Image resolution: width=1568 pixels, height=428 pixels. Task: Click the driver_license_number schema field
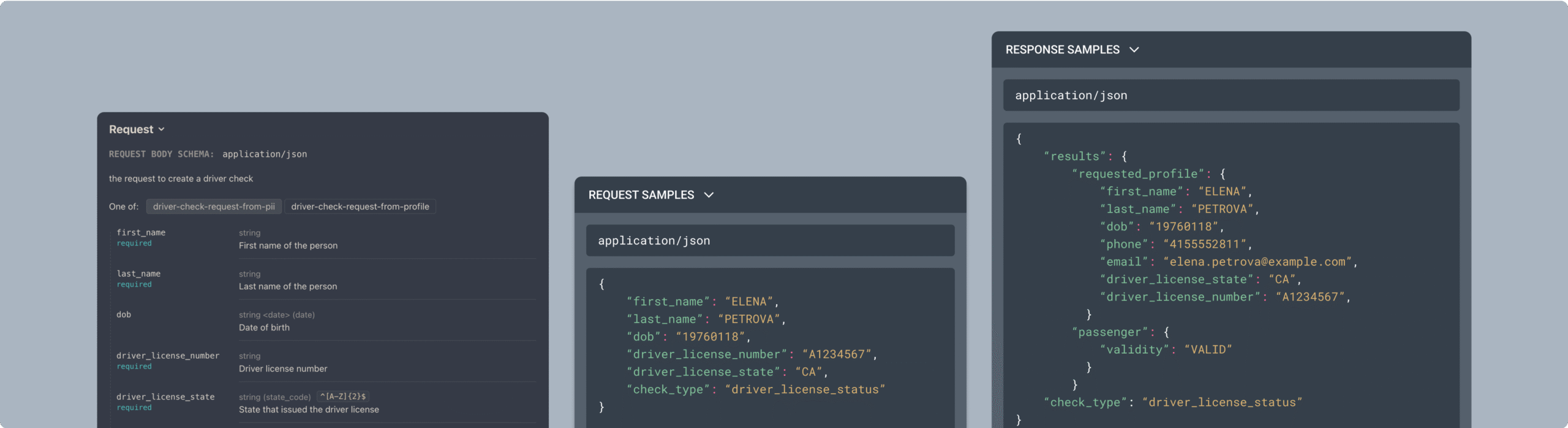coord(168,356)
